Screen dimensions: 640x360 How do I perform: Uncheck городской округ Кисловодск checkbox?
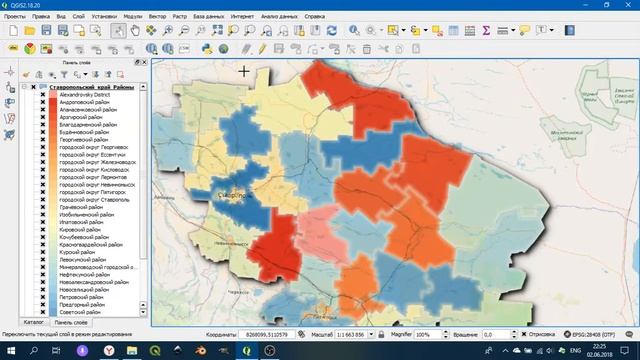coord(42,170)
